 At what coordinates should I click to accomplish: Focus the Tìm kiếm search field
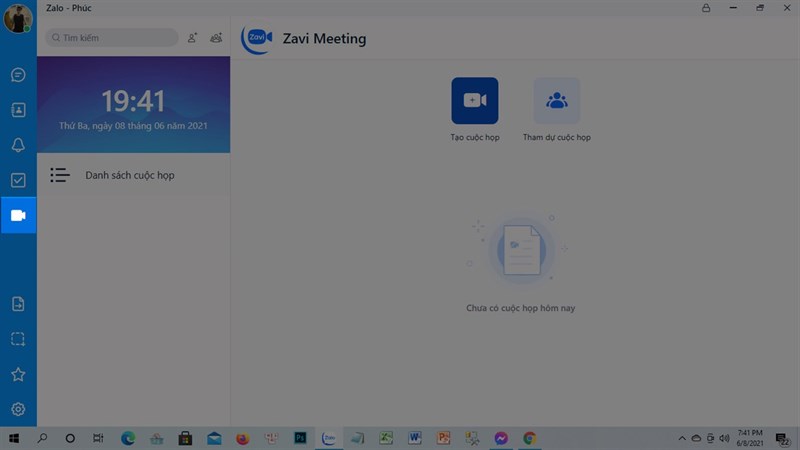[112, 38]
